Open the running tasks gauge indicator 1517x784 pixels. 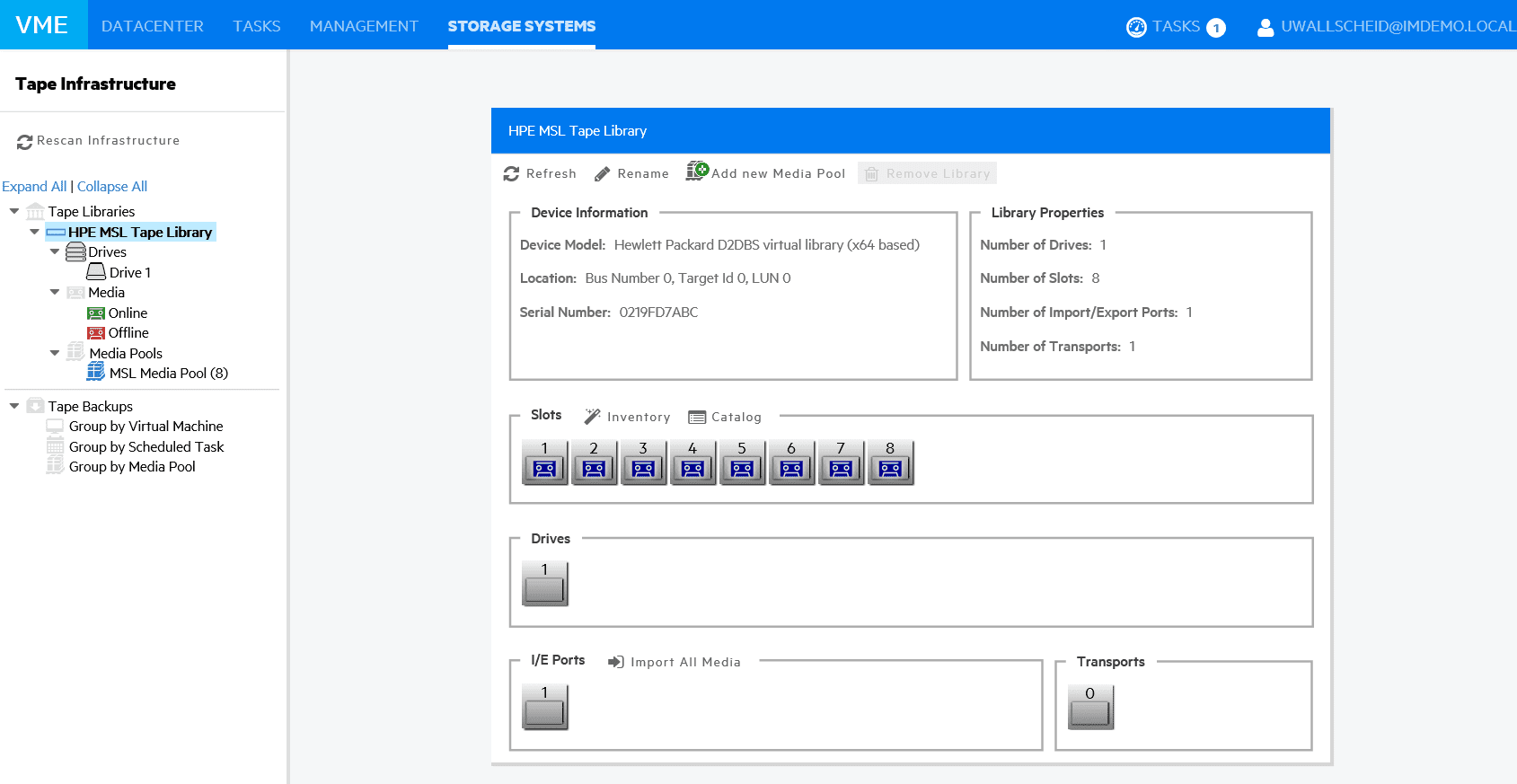(1136, 27)
